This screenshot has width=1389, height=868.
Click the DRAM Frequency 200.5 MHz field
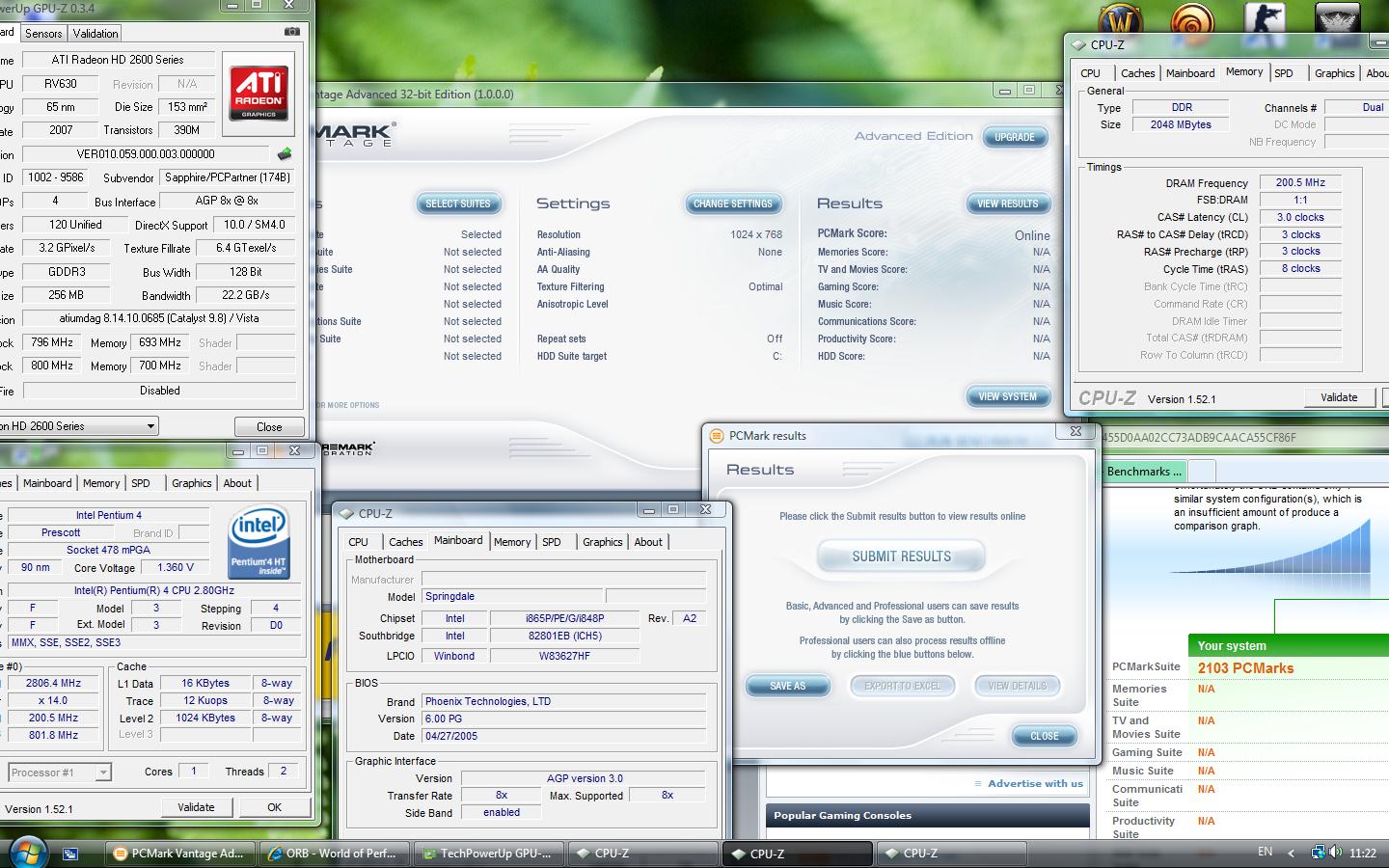coord(1300,182)
